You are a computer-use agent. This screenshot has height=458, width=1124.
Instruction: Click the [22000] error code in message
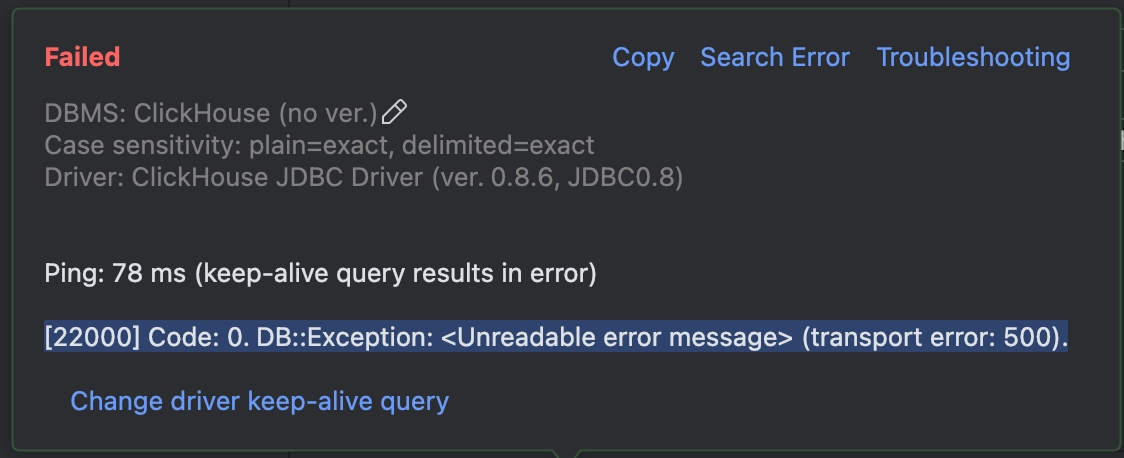coord(92,337)
